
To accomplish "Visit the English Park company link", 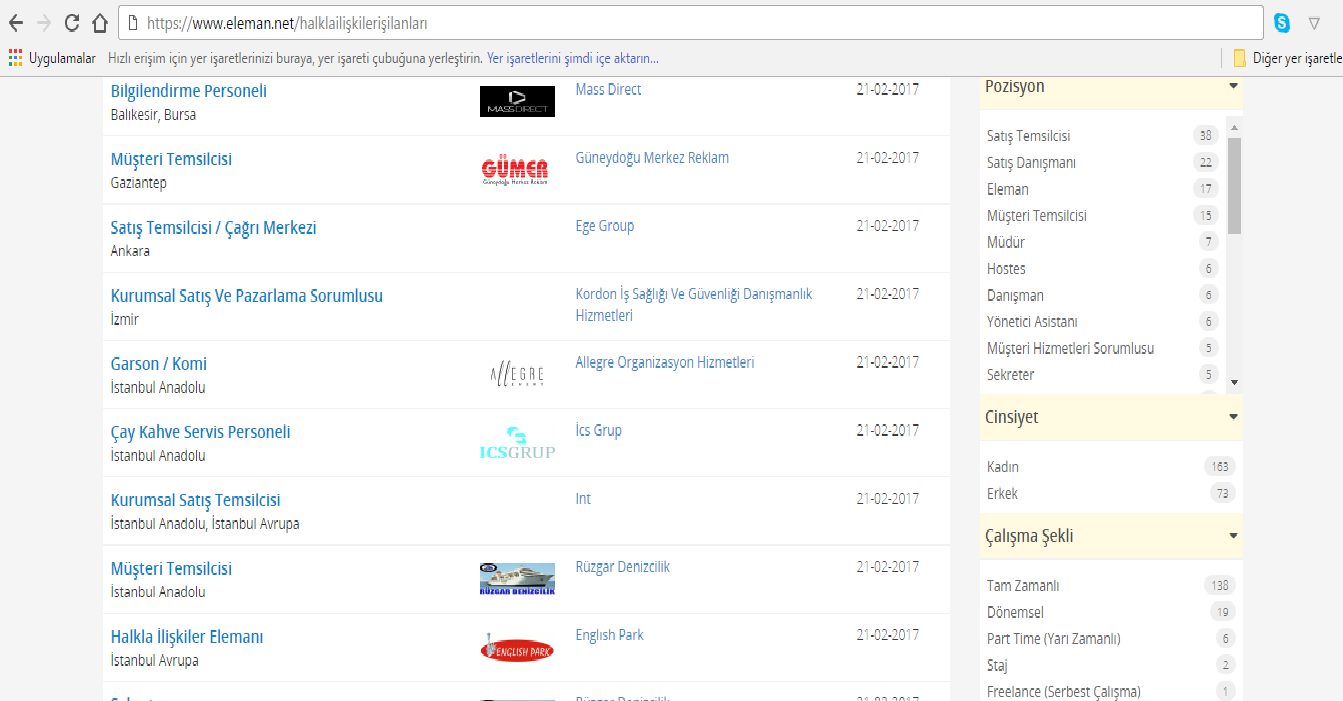I will point(610,635).
